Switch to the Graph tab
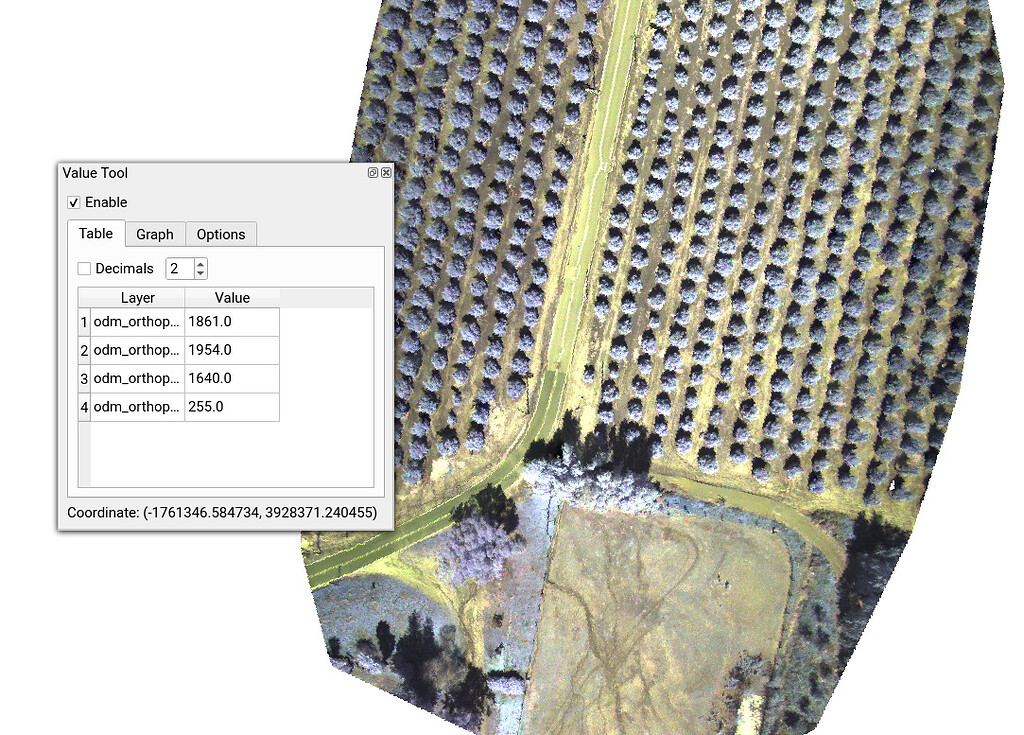The height and width of the screenshot is (735, 1024). click(x=154, y=234)
